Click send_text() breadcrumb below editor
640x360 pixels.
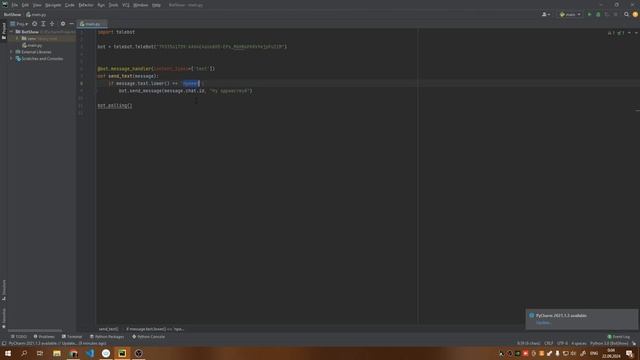[x=109, y=329]
